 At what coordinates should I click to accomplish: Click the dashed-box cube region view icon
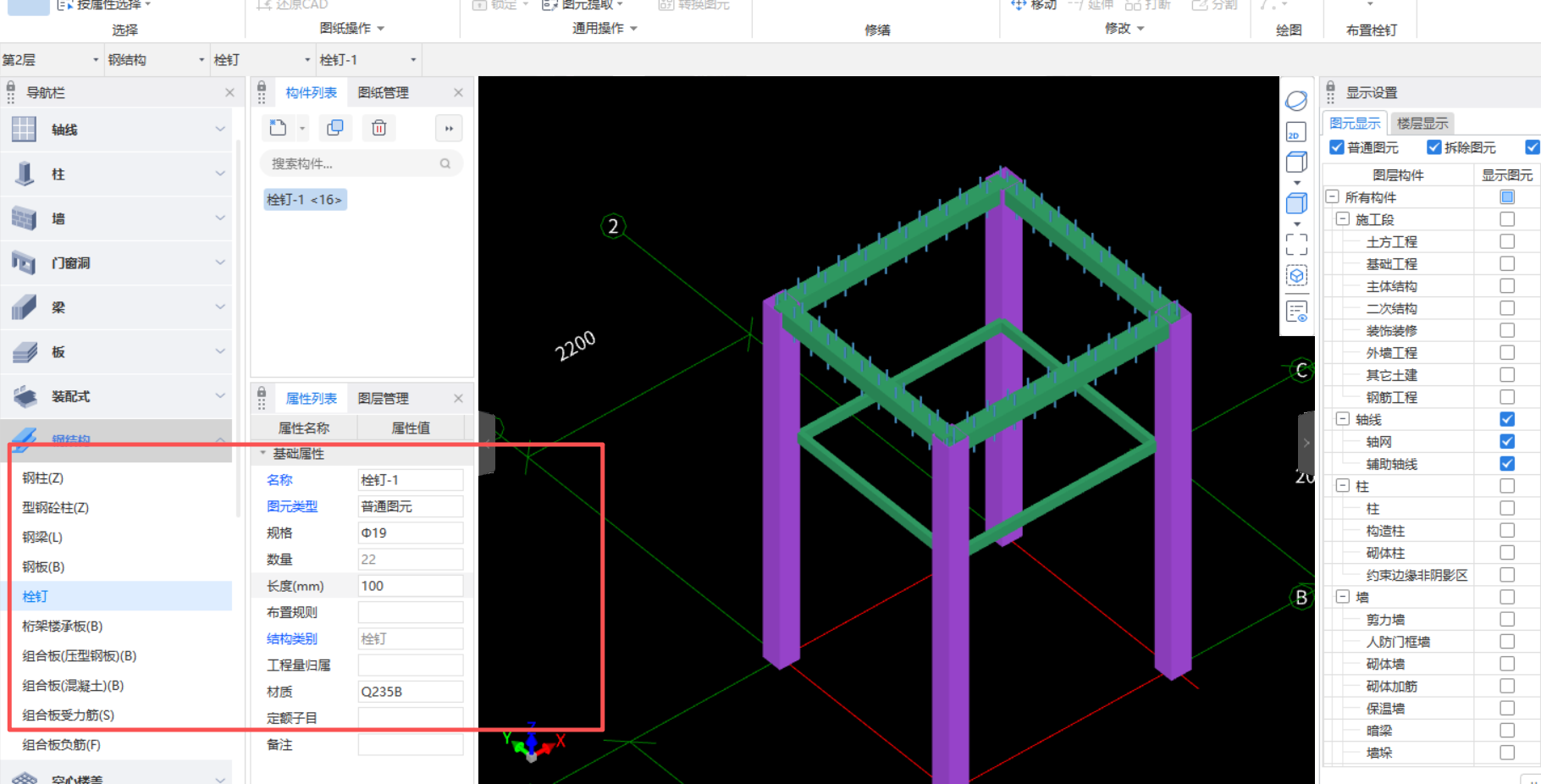[1296, 276]
